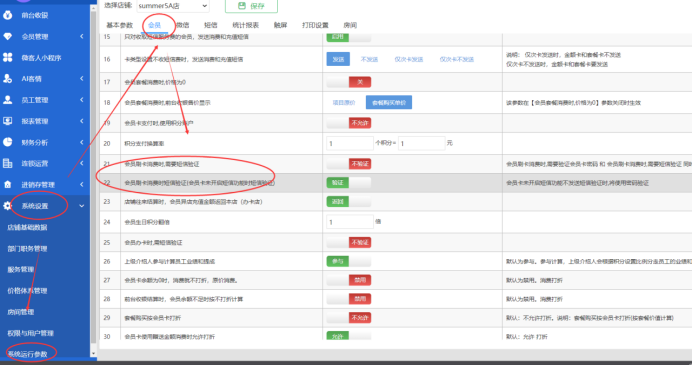Toggle row 17 red 关 switch
Screen dimensions: 692x365
point(349,82)
